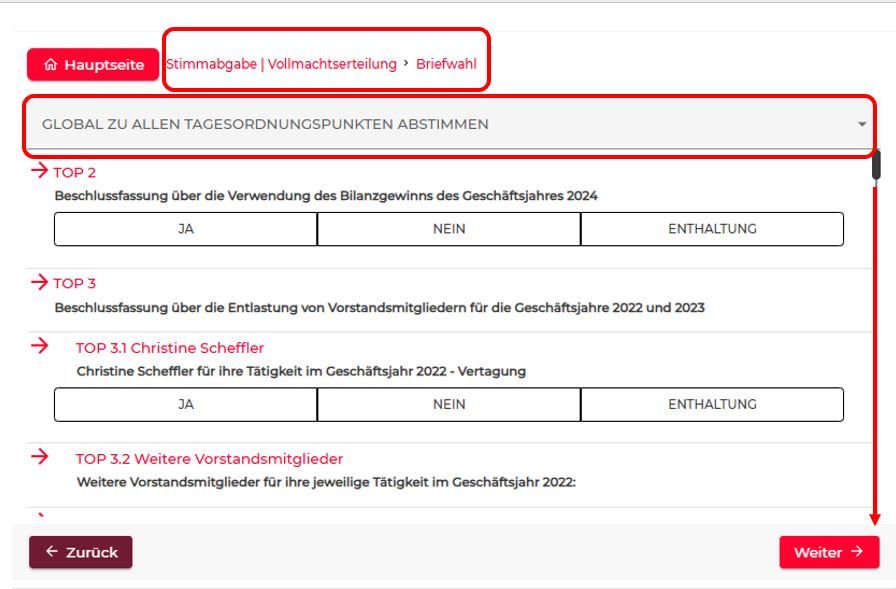Click the red arrow icon next to TOP 2
The width and height of the screenshot is (896, 589).
tap(39, 170)
